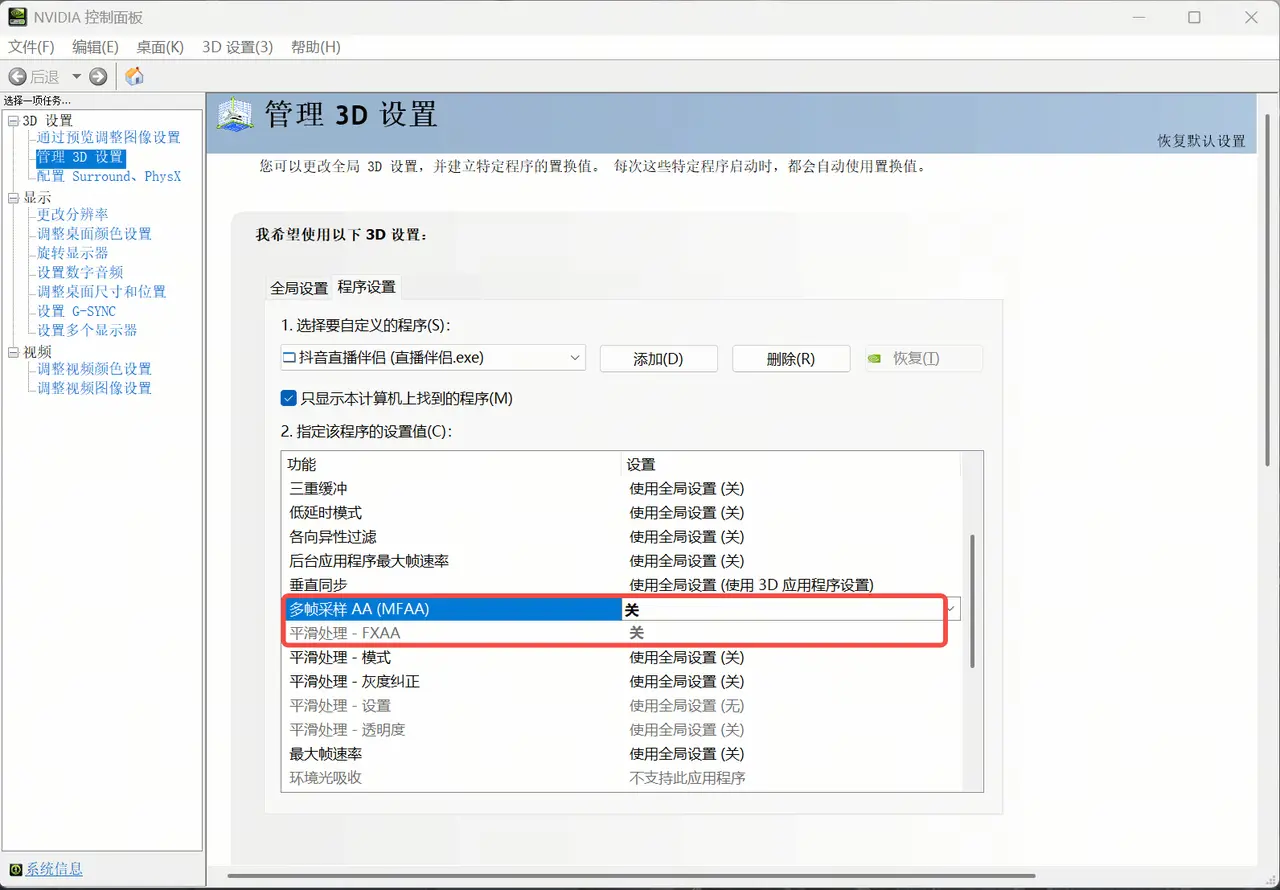Image resolution: width=1280 pixels, height=890 pixels.
Task: Select 通过预览调整图像设置 in the task tree
Action: 109,138
